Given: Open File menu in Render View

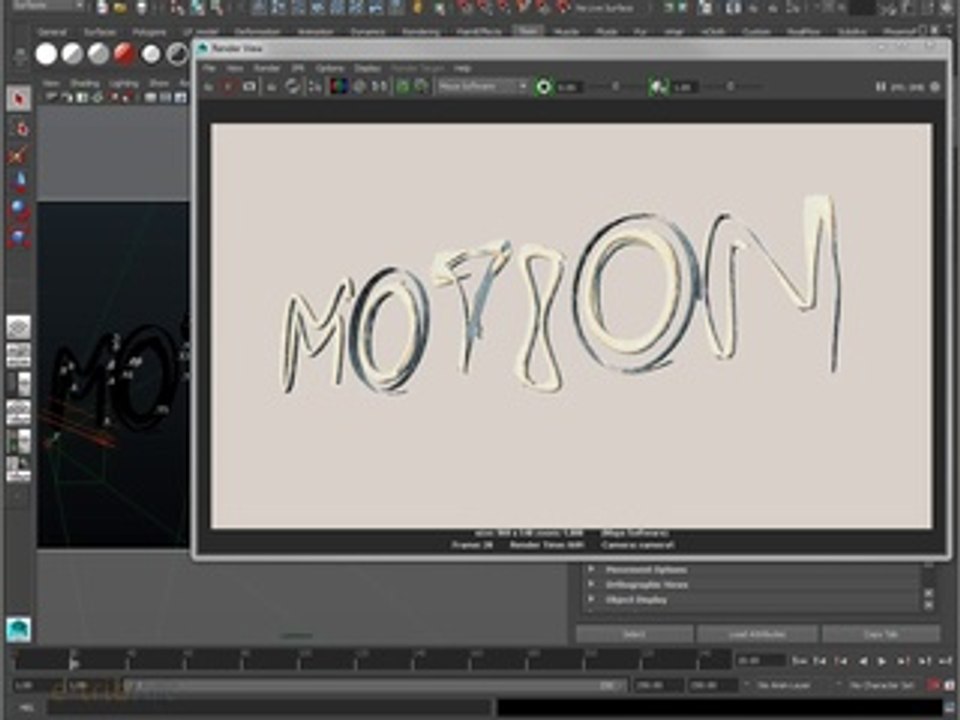Looking at the screenshot, I should 209,68.
